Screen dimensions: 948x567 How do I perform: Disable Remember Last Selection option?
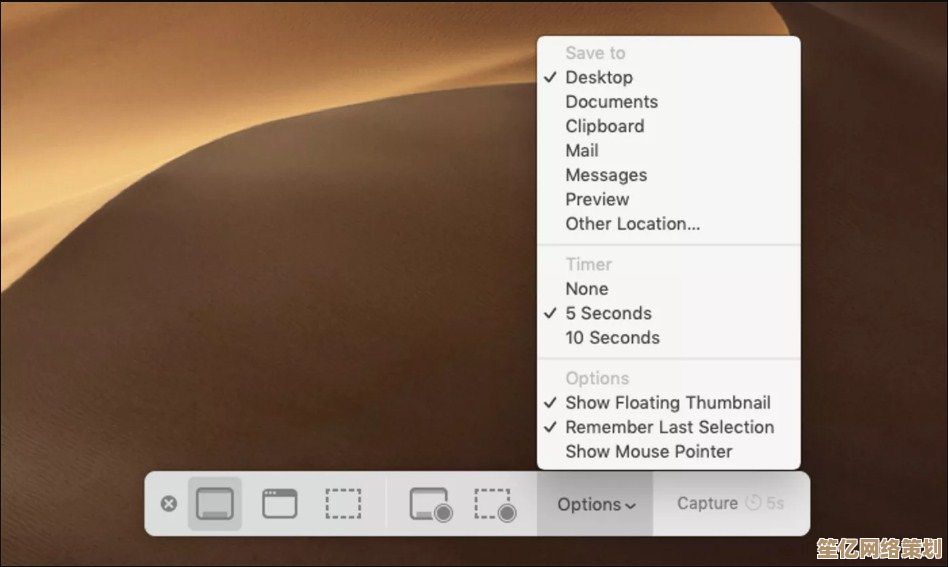pos(669,427)
